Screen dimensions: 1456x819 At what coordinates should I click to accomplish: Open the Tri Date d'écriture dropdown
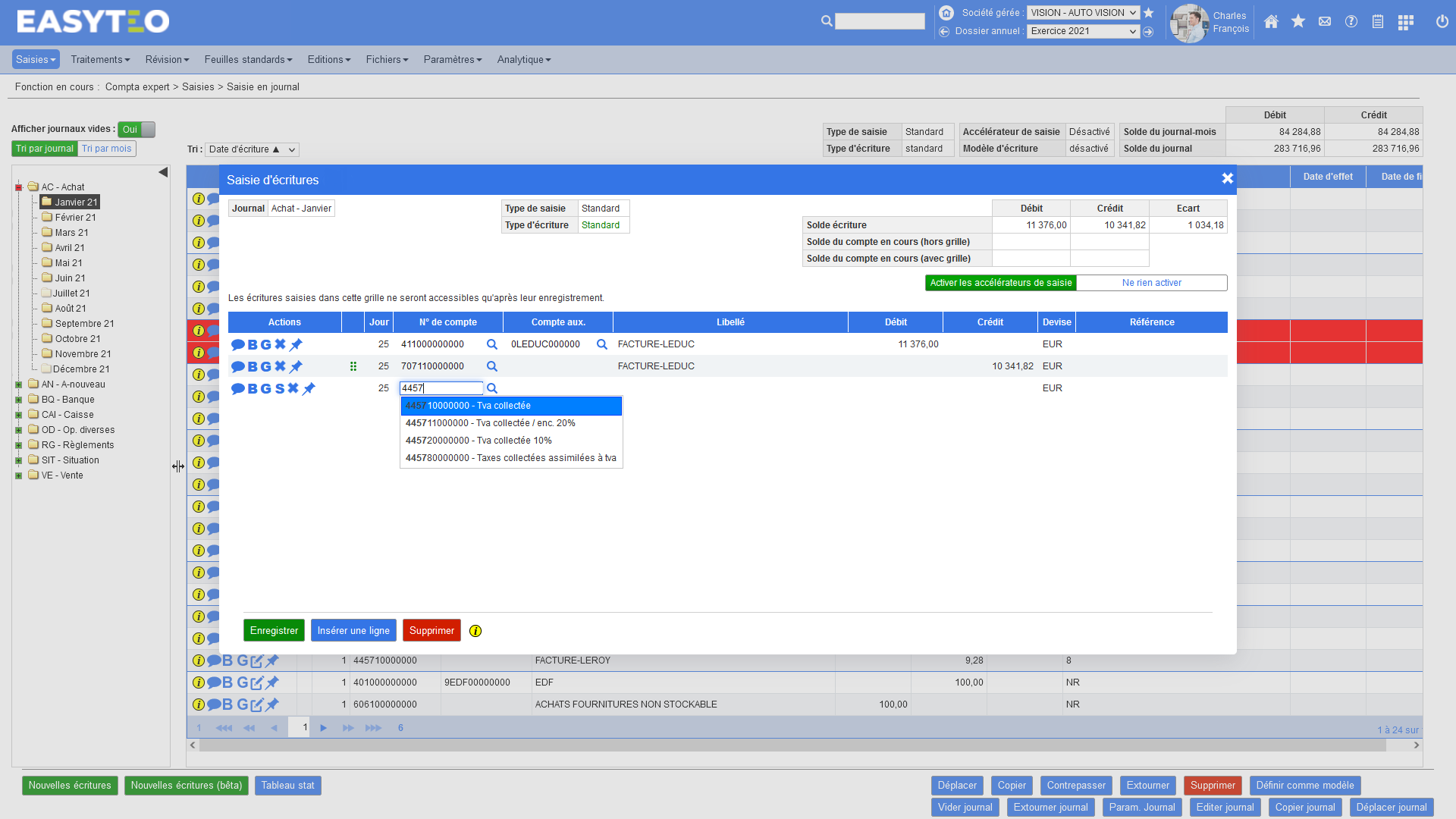(252, 149)
